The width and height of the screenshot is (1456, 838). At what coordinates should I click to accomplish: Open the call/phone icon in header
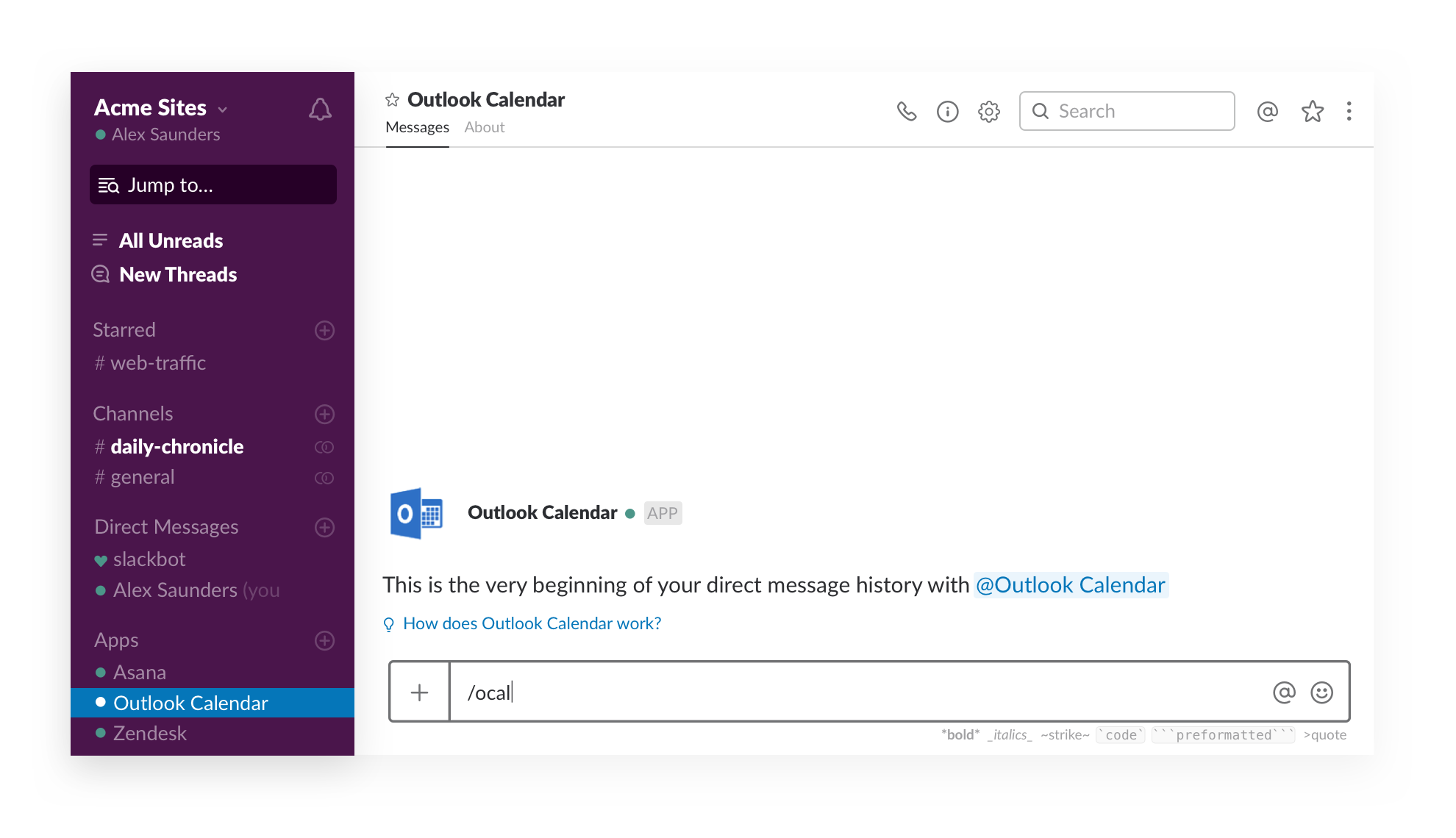pyautogui.click(x=907, y=110)
